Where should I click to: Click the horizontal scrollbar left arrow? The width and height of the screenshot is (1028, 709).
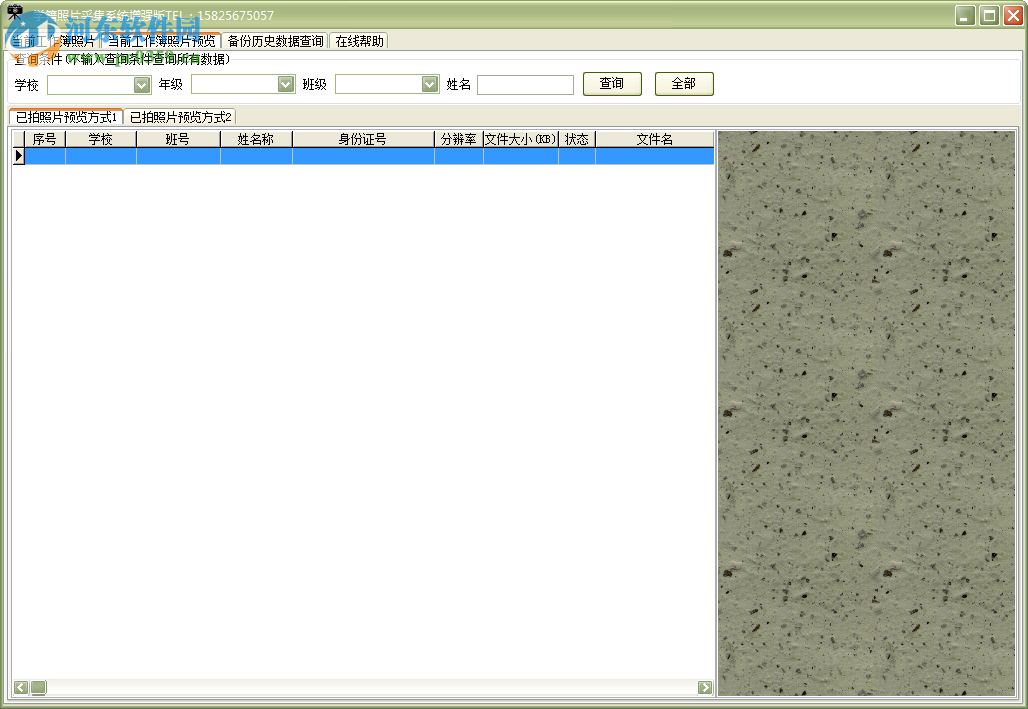coord(21,687)
